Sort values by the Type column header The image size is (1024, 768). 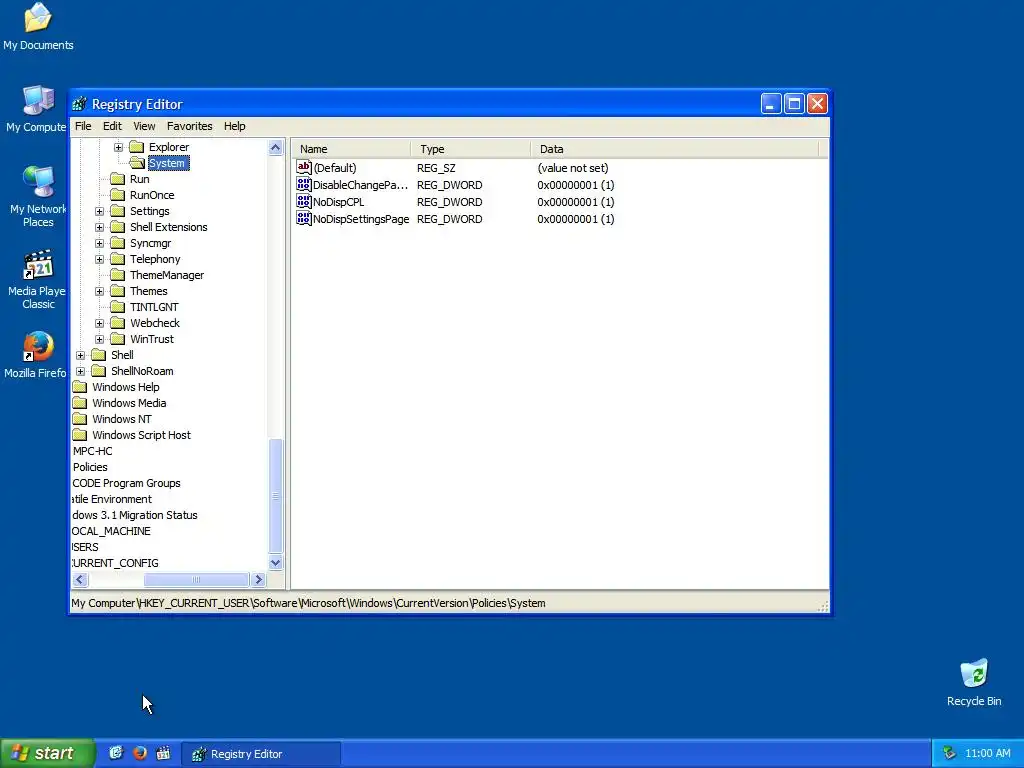coord(470,149)
